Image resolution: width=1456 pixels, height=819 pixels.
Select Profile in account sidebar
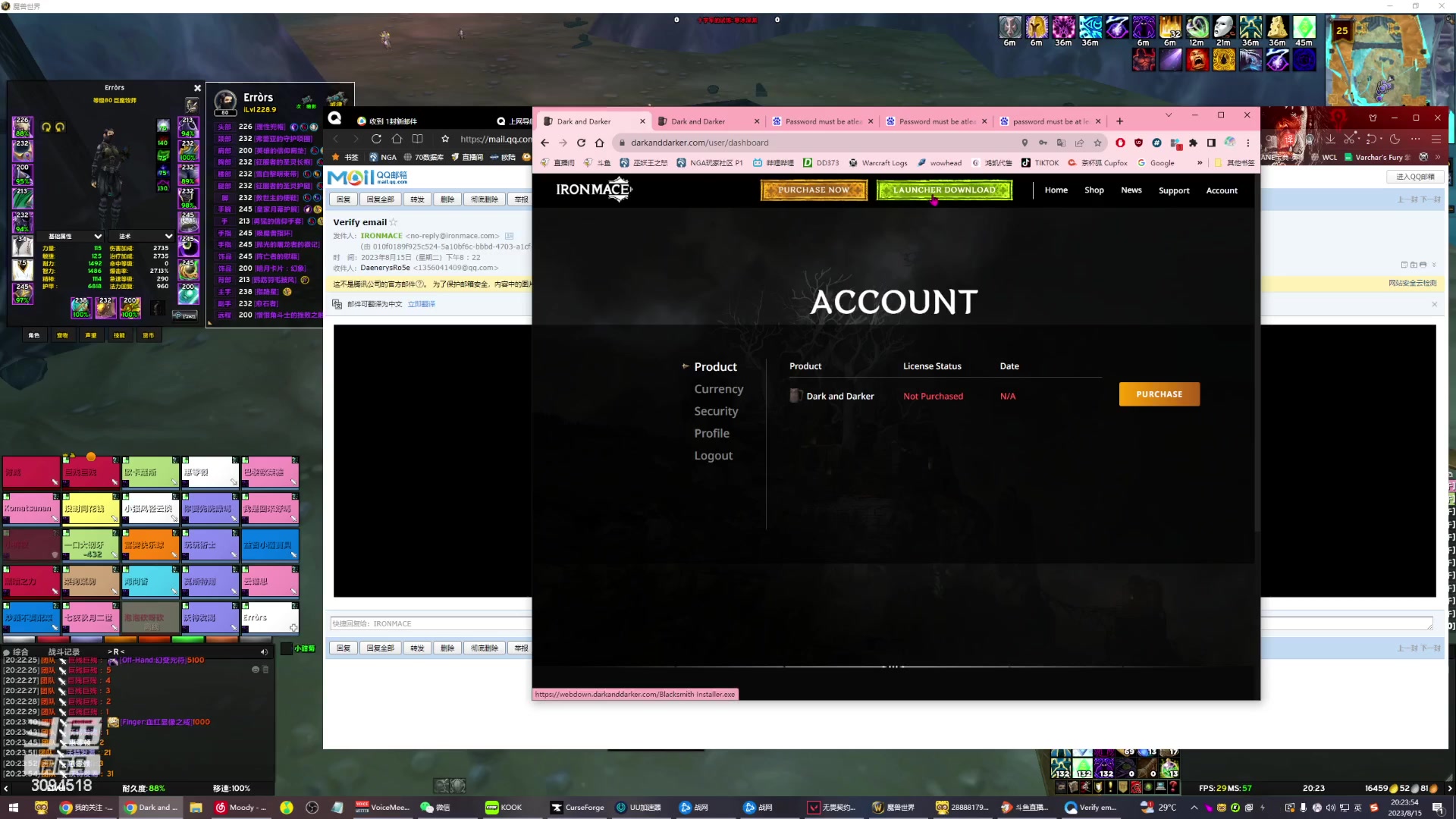click(x=711, y=433)
